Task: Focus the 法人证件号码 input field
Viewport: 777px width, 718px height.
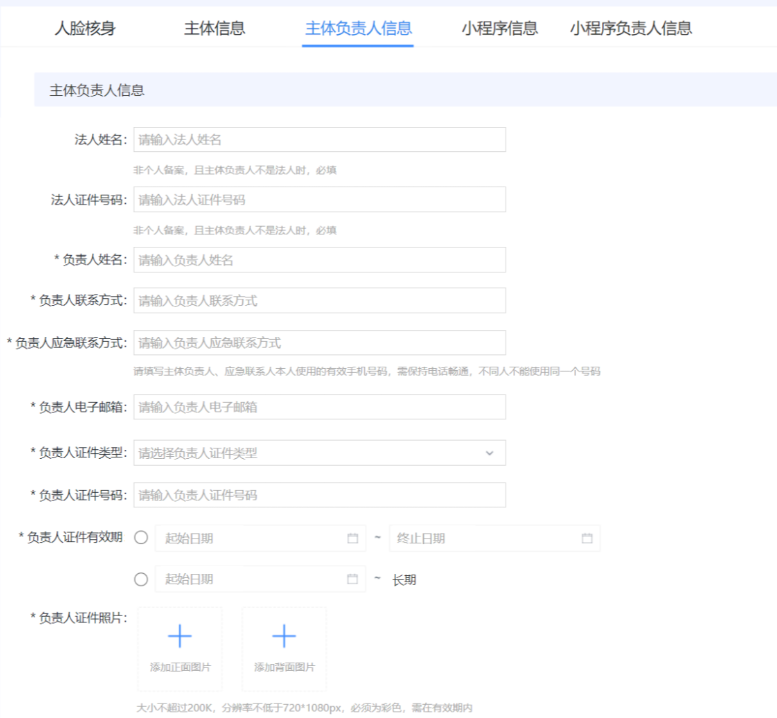Action: pos(319,200)
